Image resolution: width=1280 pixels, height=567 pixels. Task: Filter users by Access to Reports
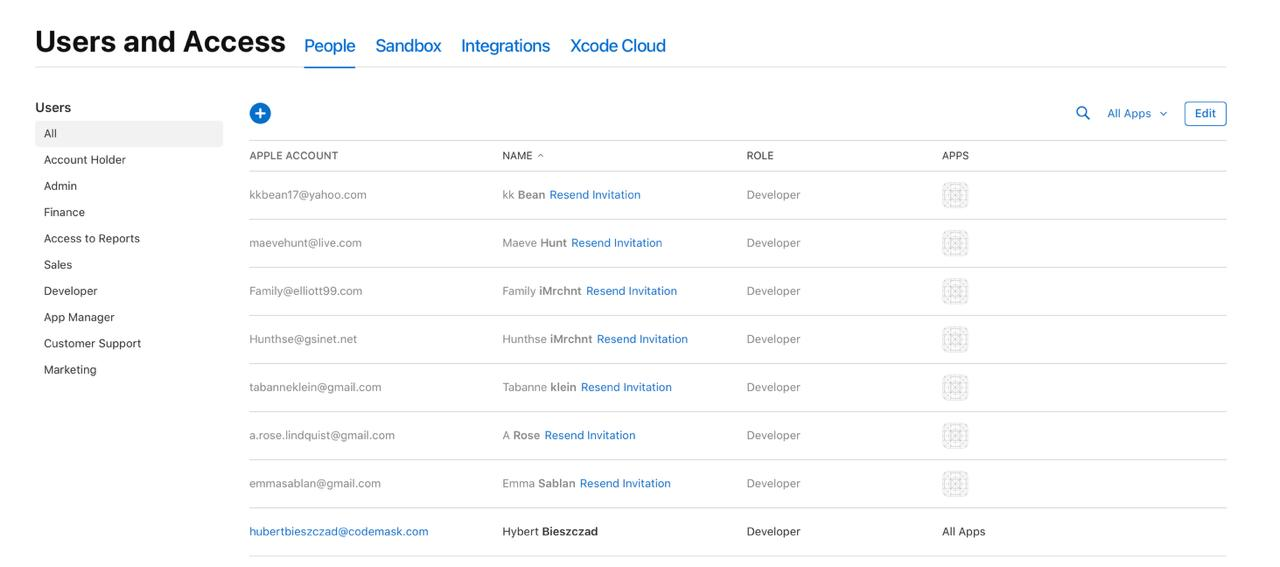pyautogui.click(x=92, y=238)
